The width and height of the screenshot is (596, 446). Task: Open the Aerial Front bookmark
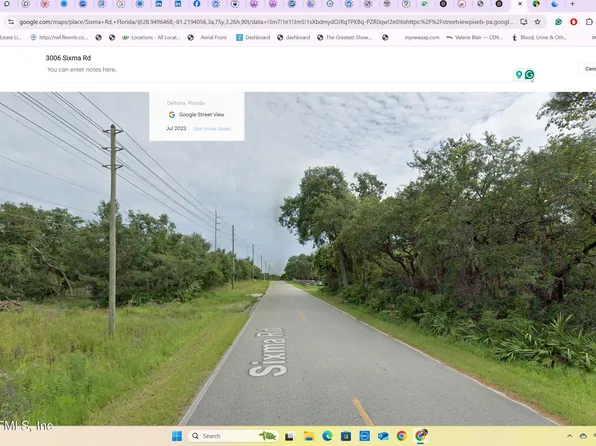click(213, 37)
